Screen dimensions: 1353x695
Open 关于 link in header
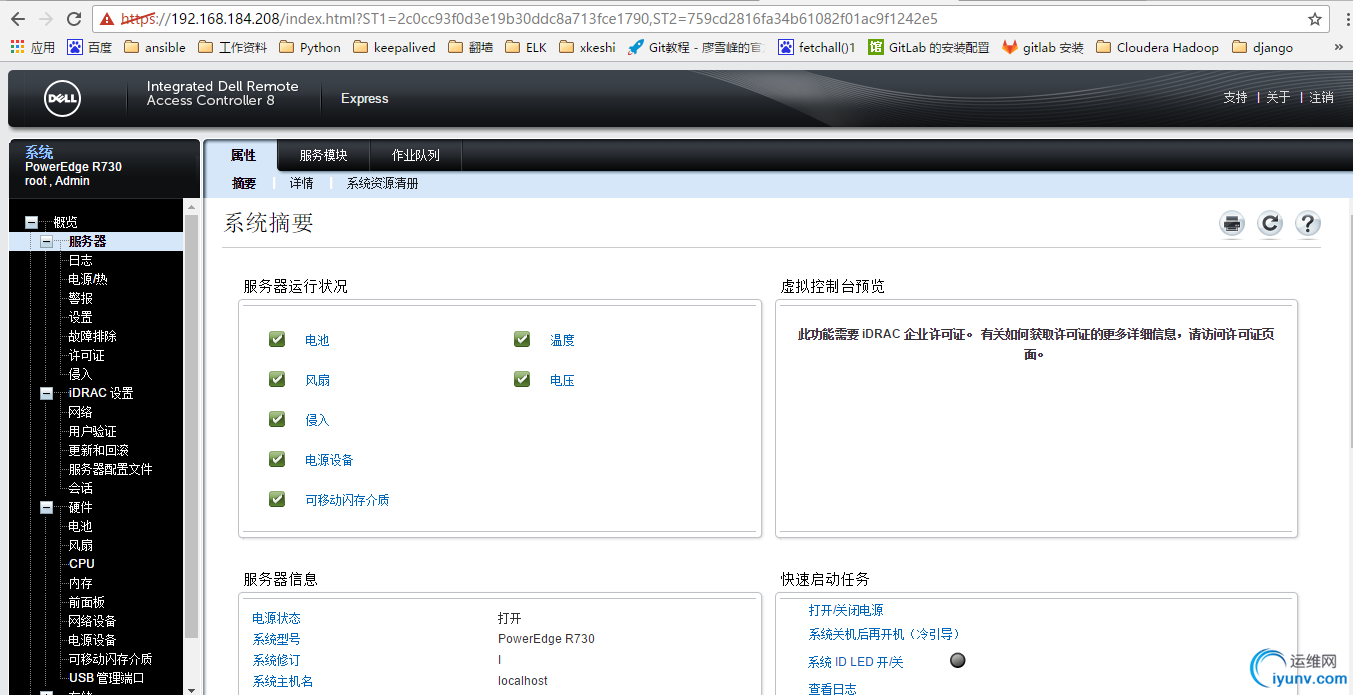1278,97
